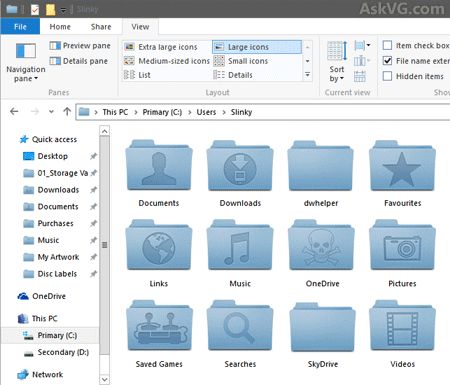Image resolution: width=450 pixels, height=385 pixels.
Task: Open the OneDrive skull folder
Action: [321, 245]
